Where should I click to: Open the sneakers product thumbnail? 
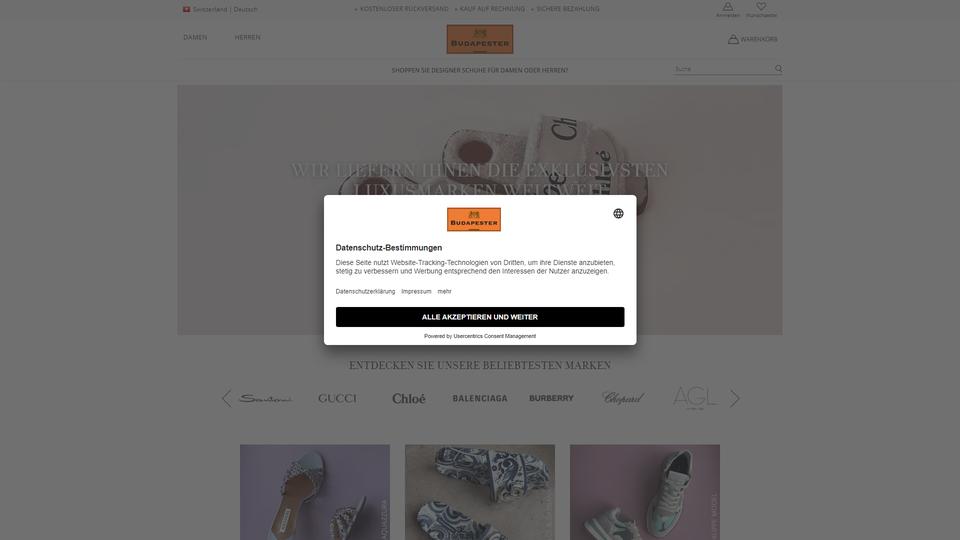[645, 492]
